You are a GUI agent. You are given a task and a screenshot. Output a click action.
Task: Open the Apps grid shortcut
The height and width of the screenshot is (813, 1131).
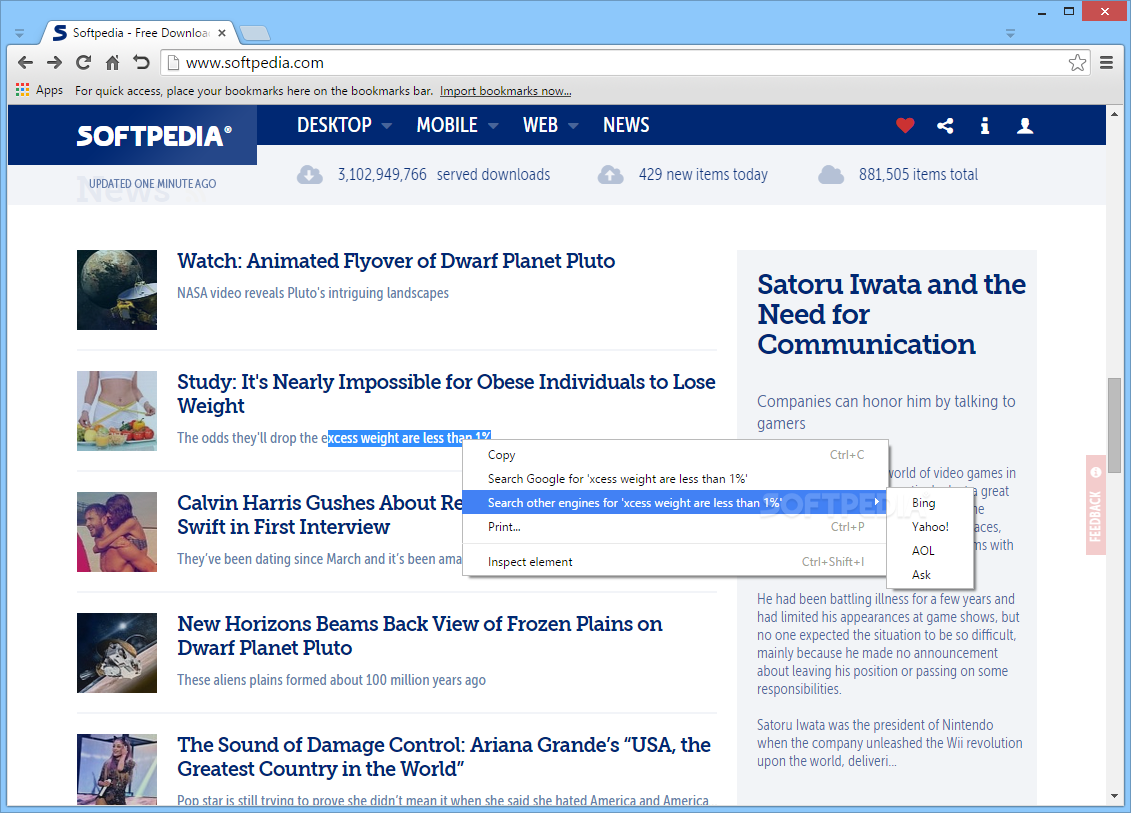39,90
